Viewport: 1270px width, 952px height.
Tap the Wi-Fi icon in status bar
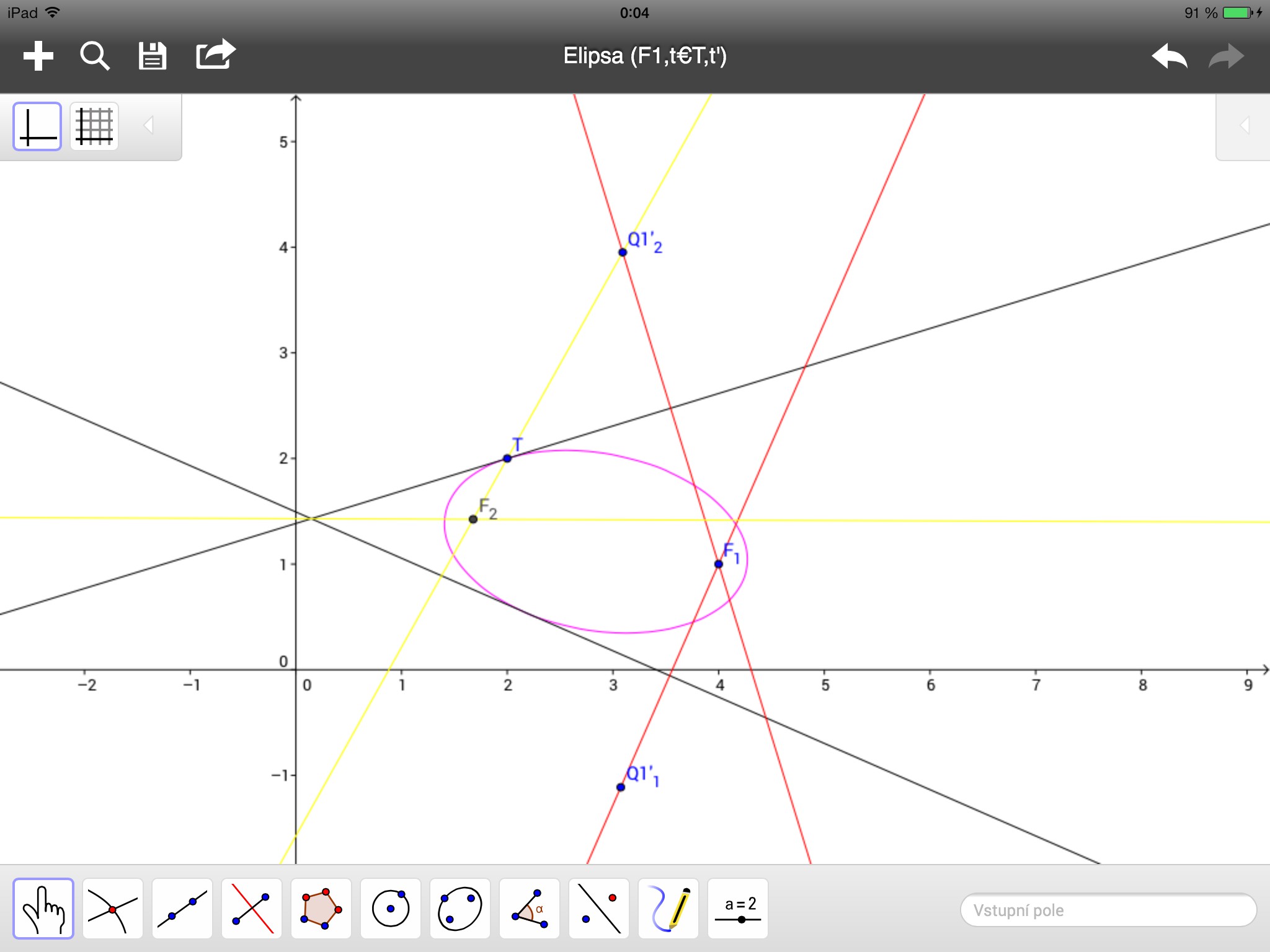tap(53, 12)
